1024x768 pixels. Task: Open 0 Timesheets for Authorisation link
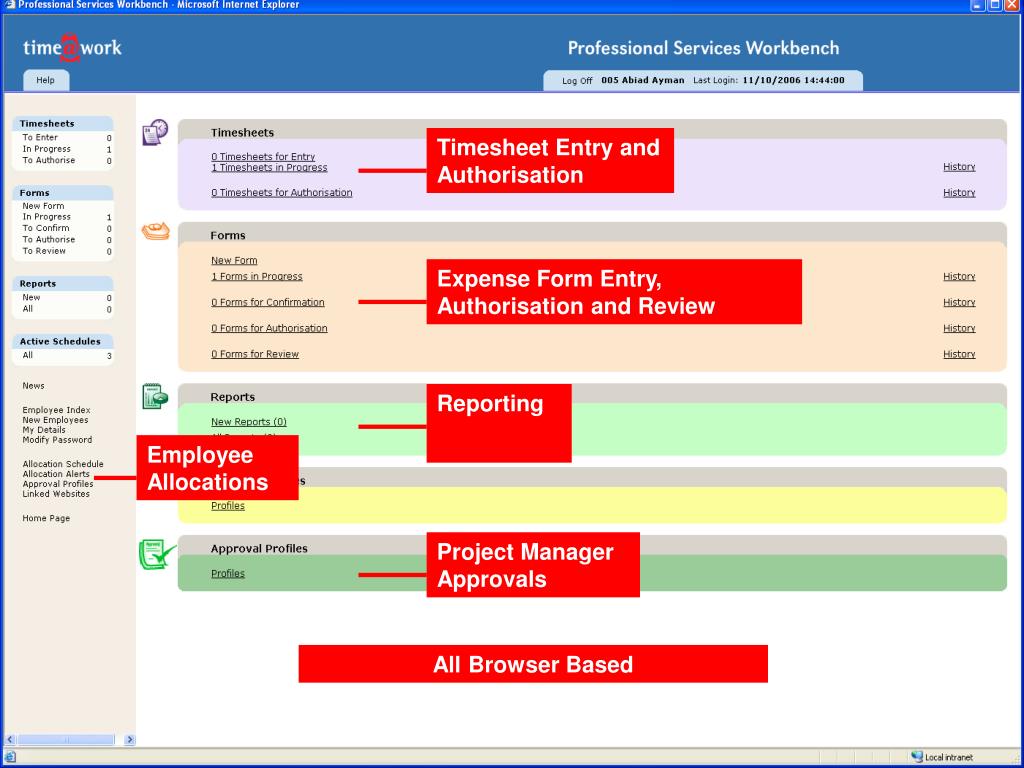[281, 193]
